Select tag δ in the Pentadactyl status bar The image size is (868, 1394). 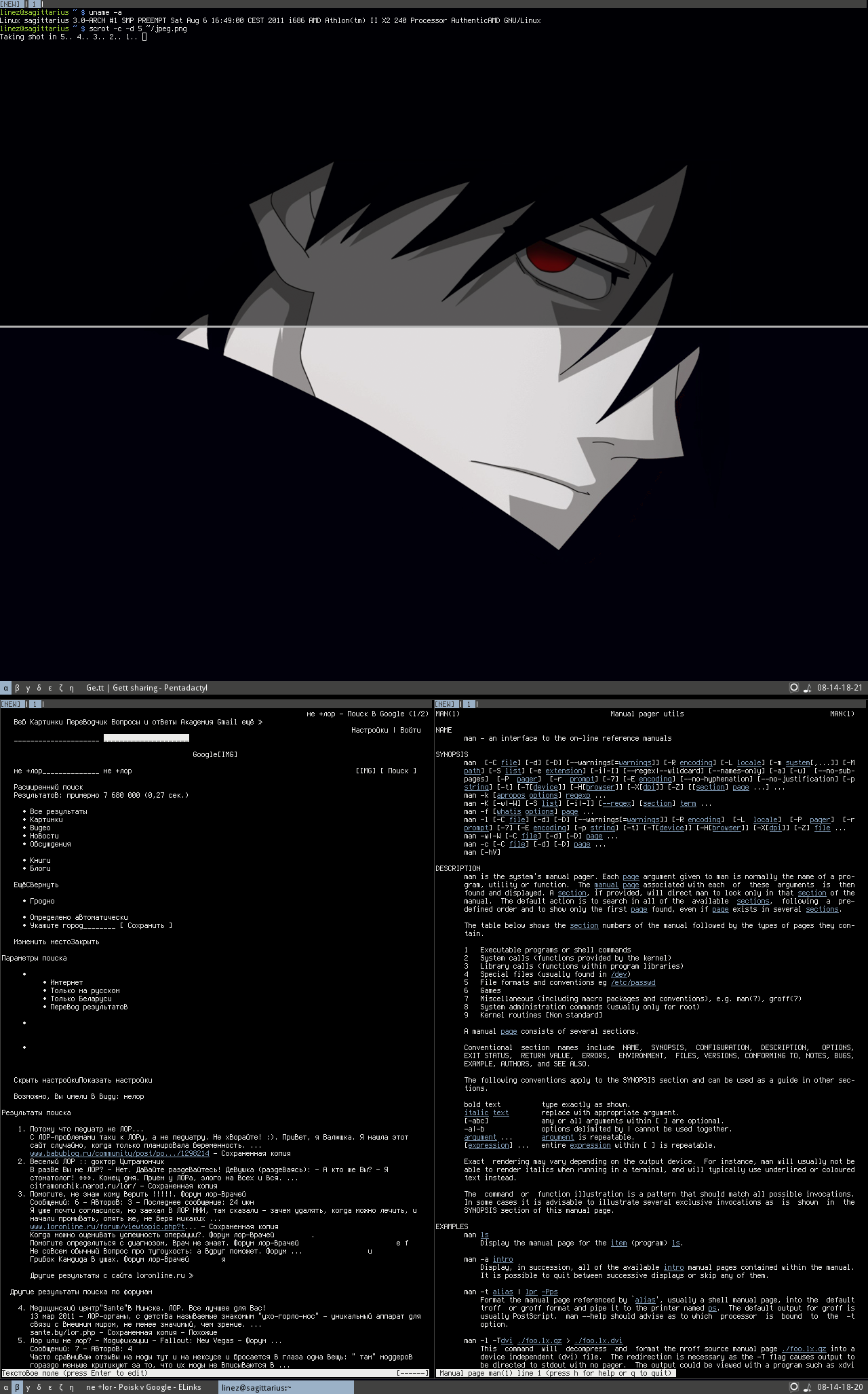[x=39, y=688]
